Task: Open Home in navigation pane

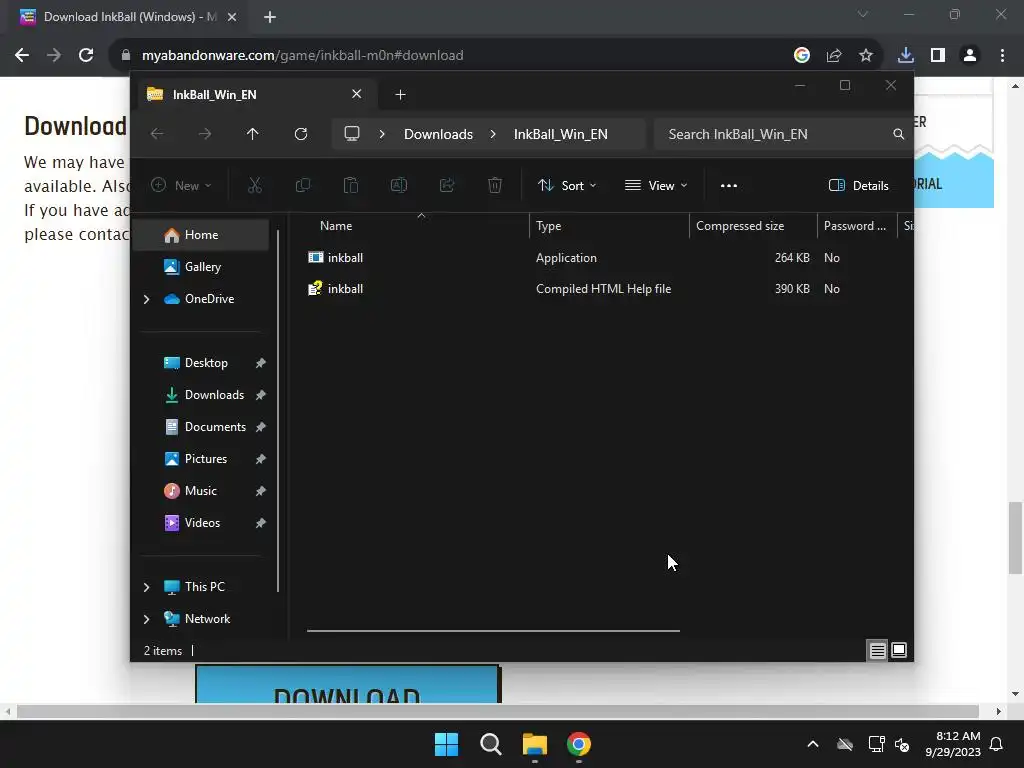Action: pyautogui.click(x=201, y=235)
